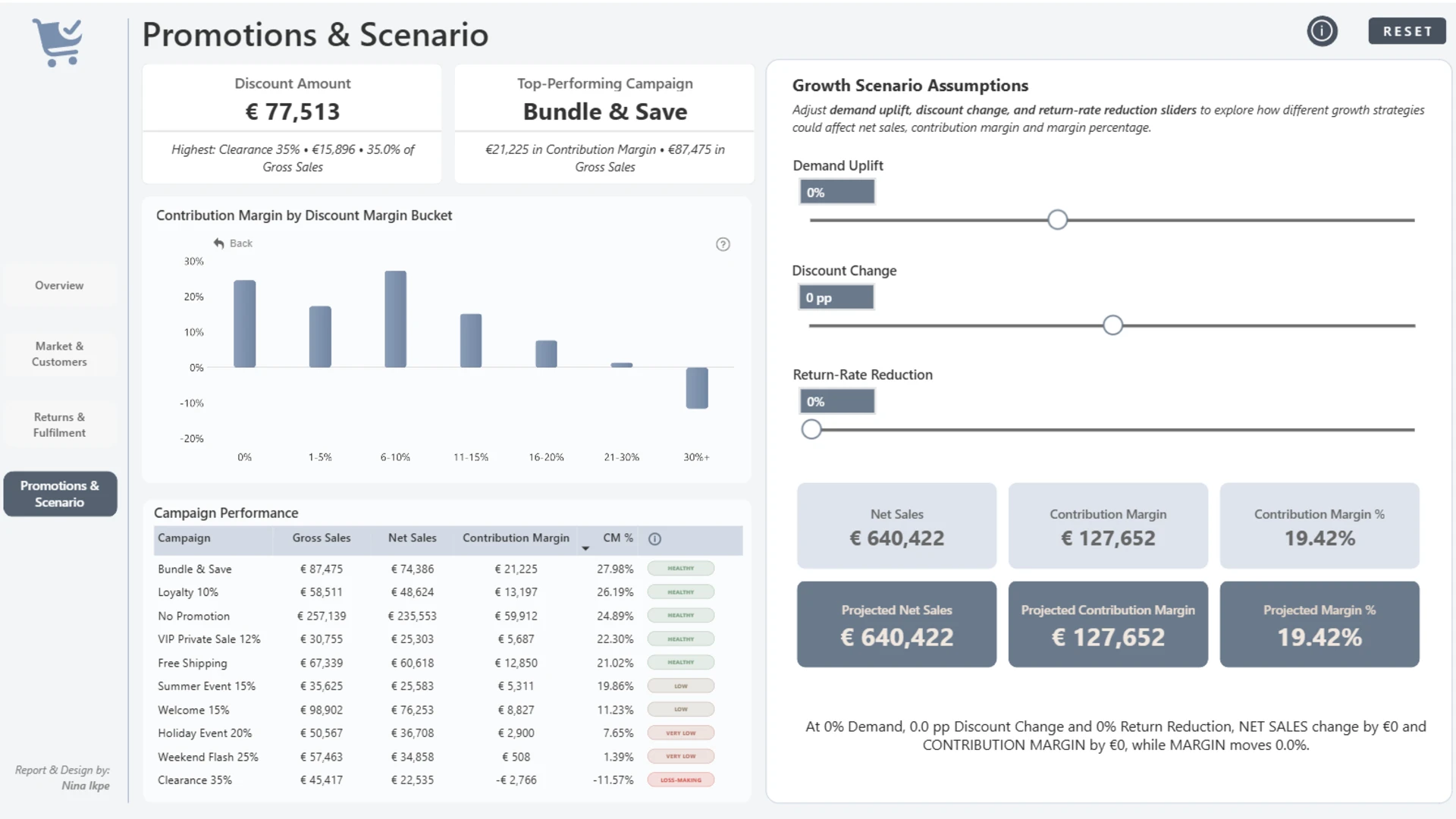Open the Overview page

tap(59, 285)
